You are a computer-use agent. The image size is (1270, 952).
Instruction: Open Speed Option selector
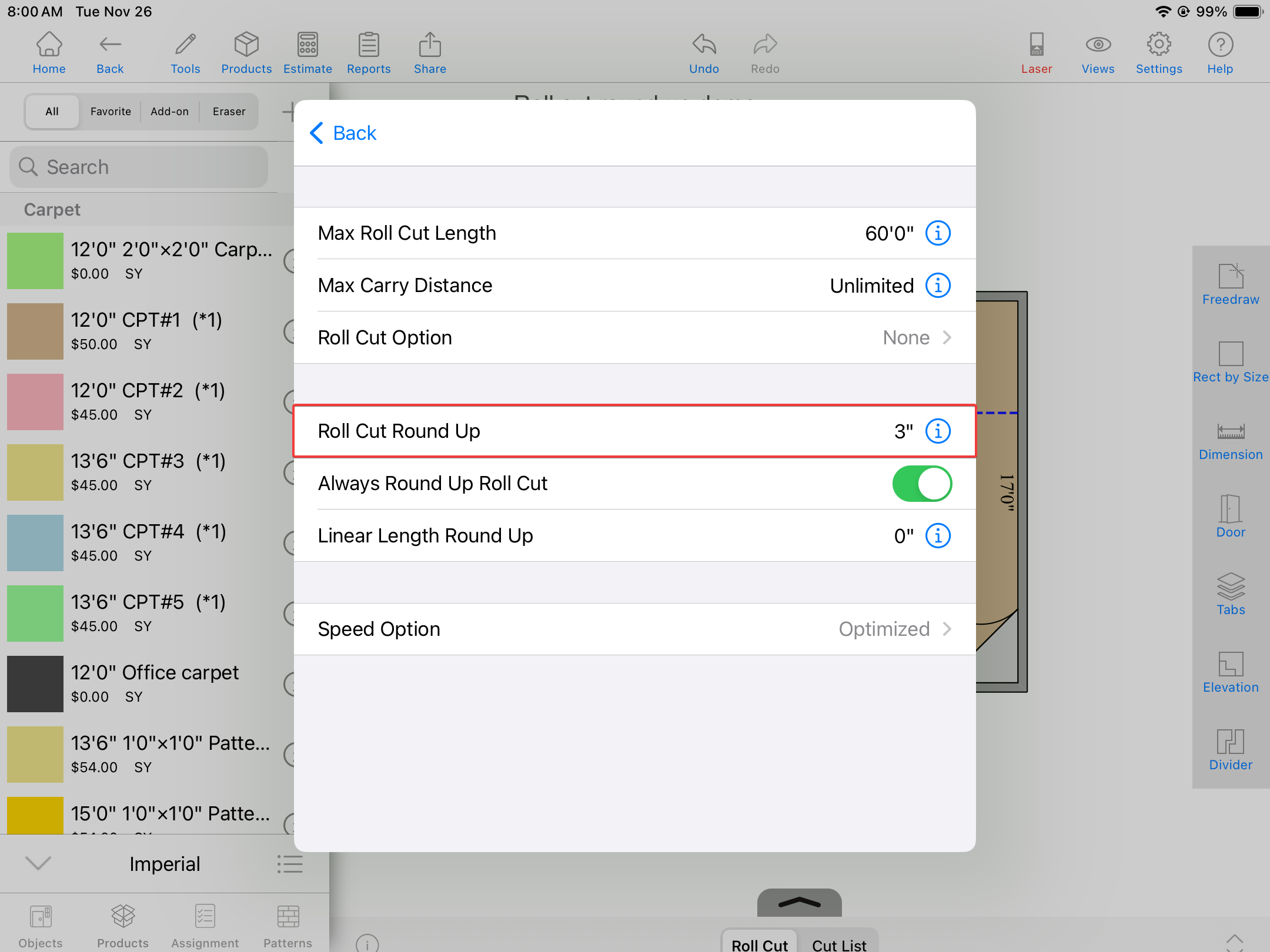(635, 629)
